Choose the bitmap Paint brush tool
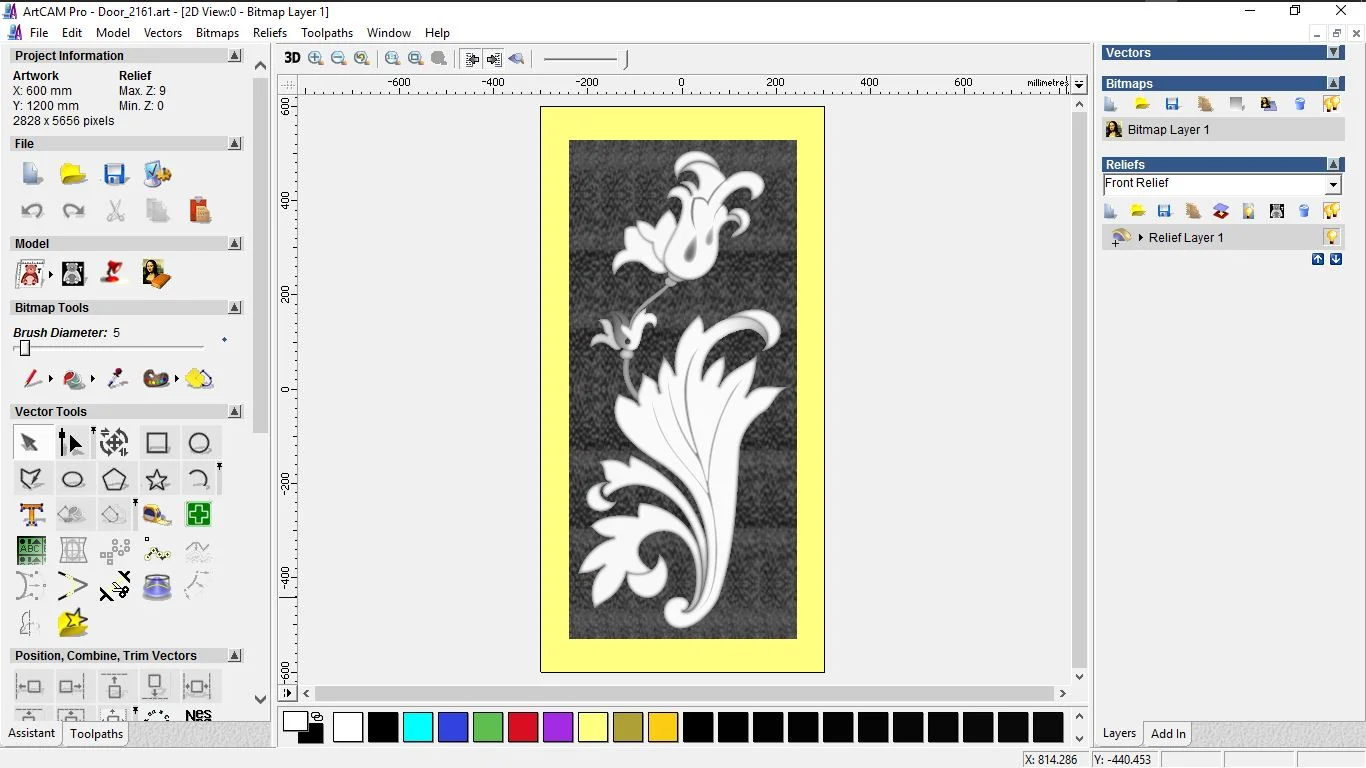Viewport: 1366px width, 768px height. (32, 379)
